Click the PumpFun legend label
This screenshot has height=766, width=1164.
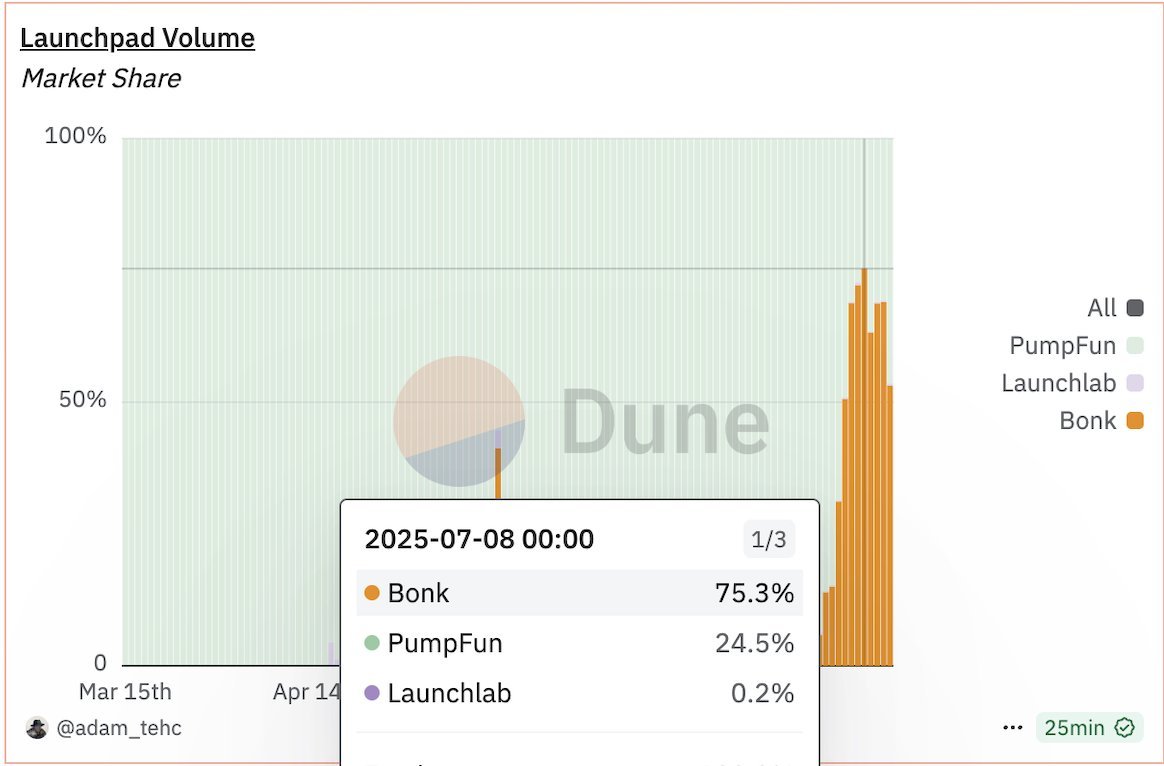pos(1062,345)
